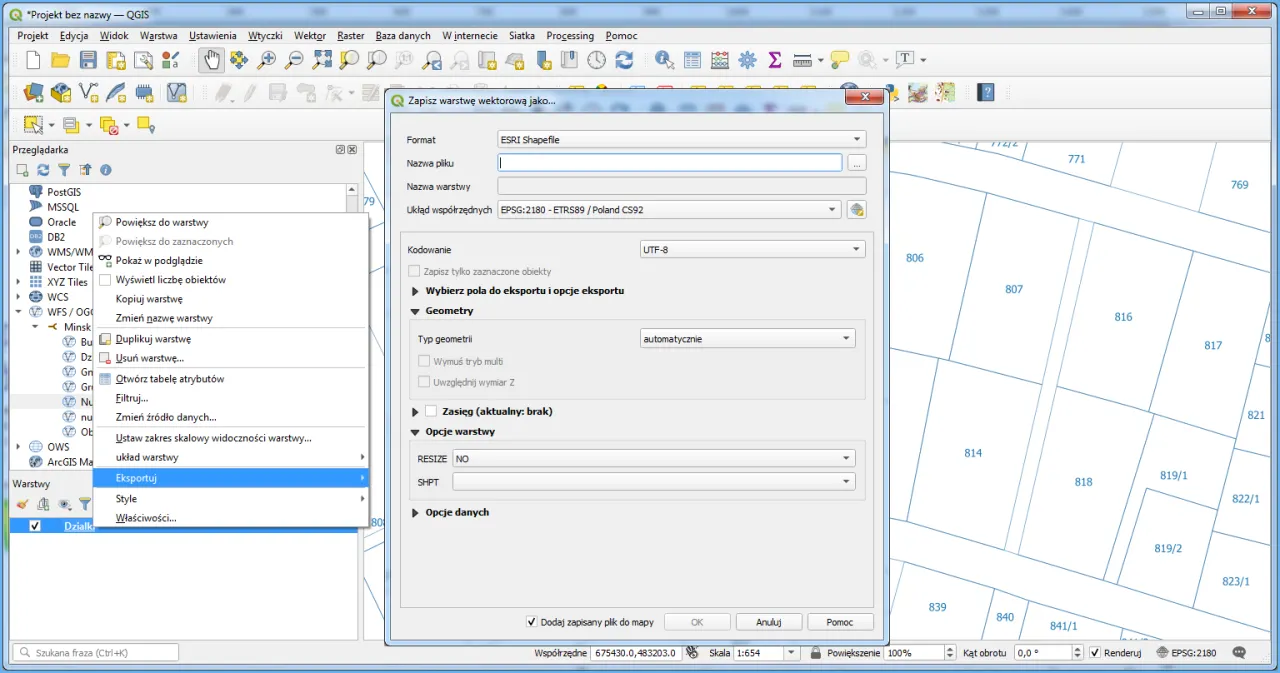Open the Identify Features tool
1280x673 pixels.
664,60
